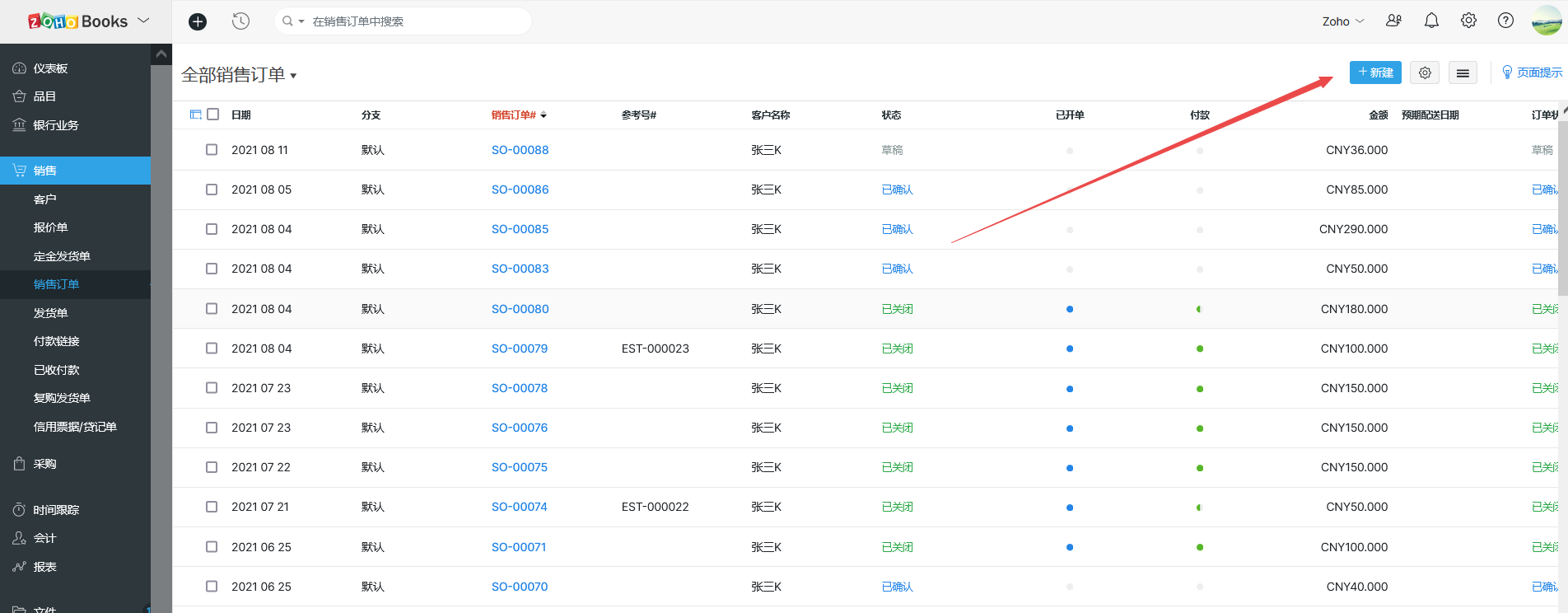Open the recent activity history icon
Image resolution: width=1568 pixels, height=613 pixels.
(240, 21)
